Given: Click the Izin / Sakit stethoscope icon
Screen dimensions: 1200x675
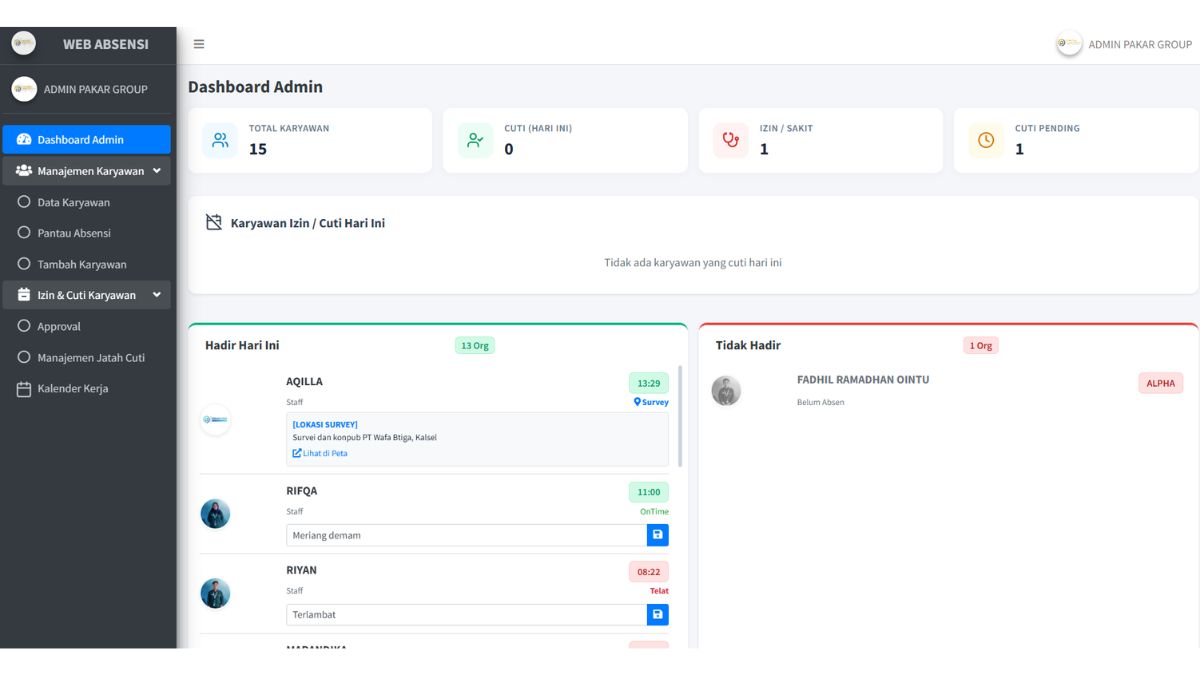Looking at the screenshot, I should (731, 140).
